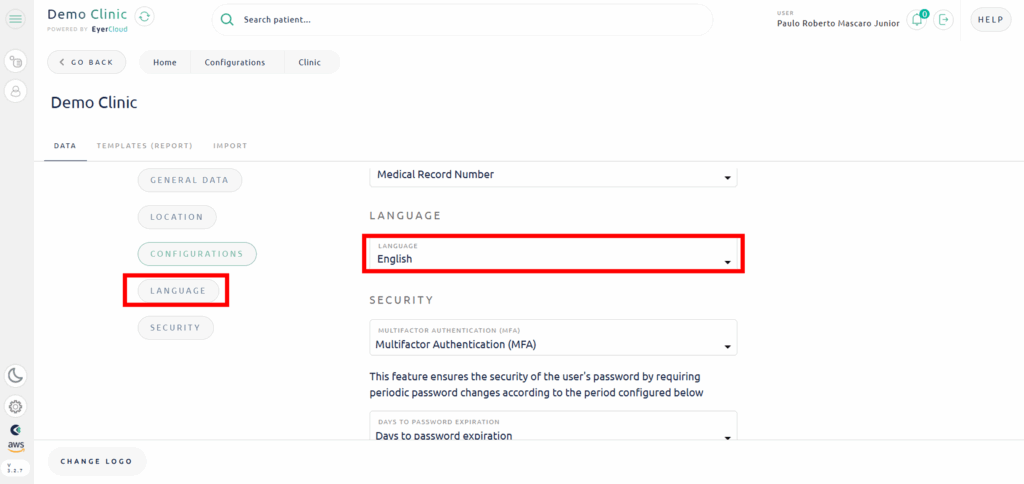Screen dimensions: 1024x484
Task: Expand the Language dropdown showing English
Action: tap(553, 254)
